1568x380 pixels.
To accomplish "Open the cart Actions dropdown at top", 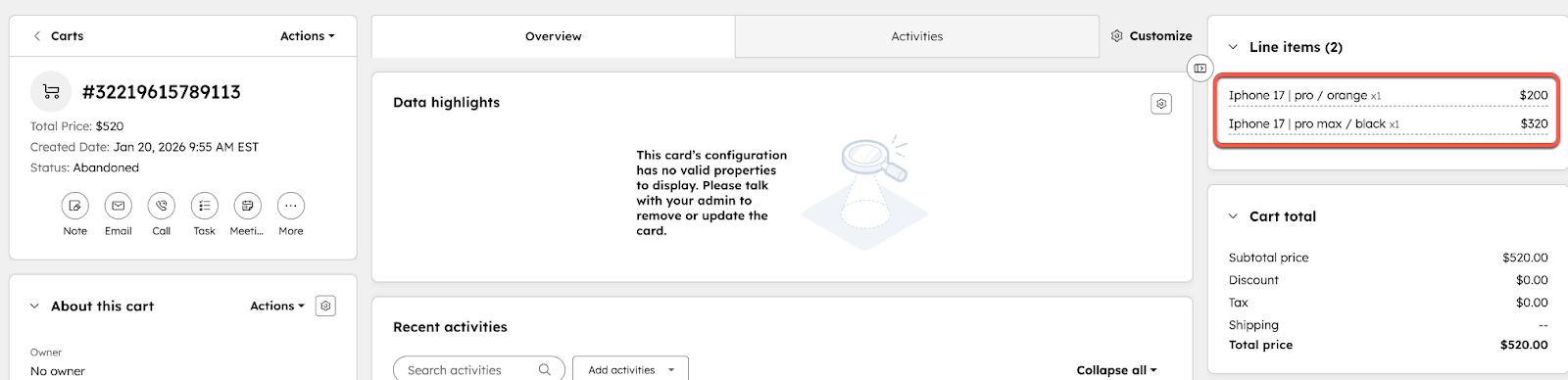I will click(x=307, y=36).
